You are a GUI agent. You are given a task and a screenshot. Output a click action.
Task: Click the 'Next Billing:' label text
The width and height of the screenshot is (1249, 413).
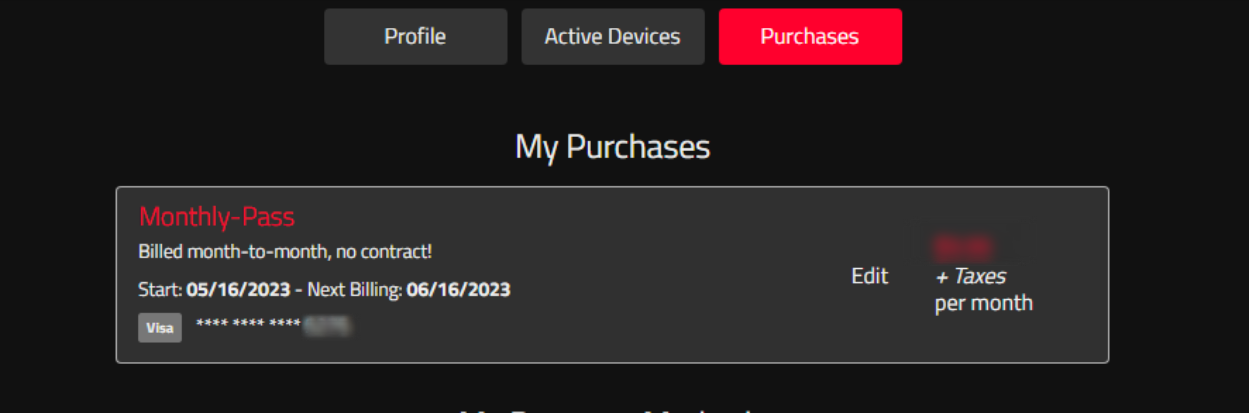354,291
